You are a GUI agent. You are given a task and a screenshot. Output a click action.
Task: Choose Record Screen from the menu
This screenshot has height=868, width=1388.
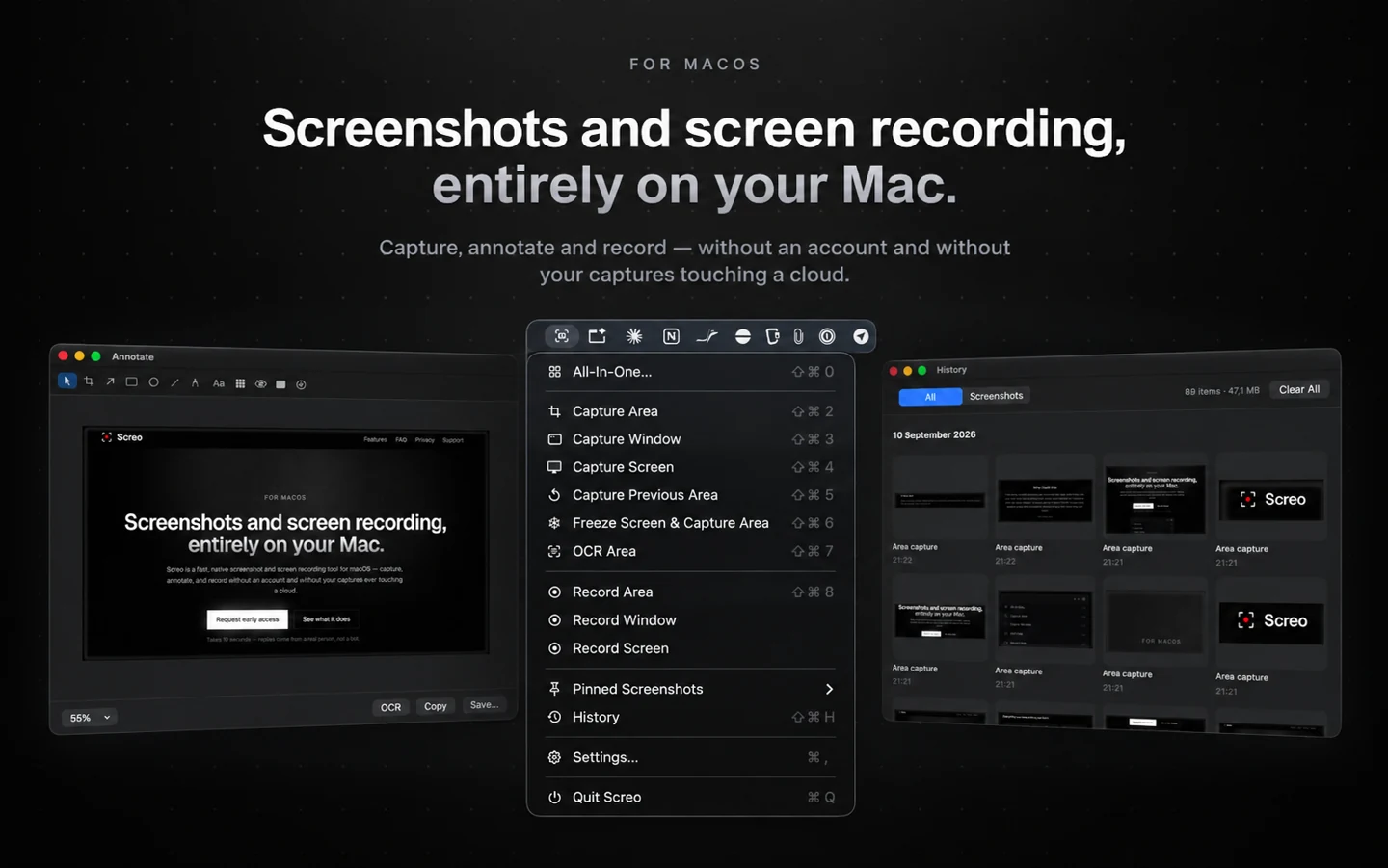pyautogui.click(x=690, y=648)
